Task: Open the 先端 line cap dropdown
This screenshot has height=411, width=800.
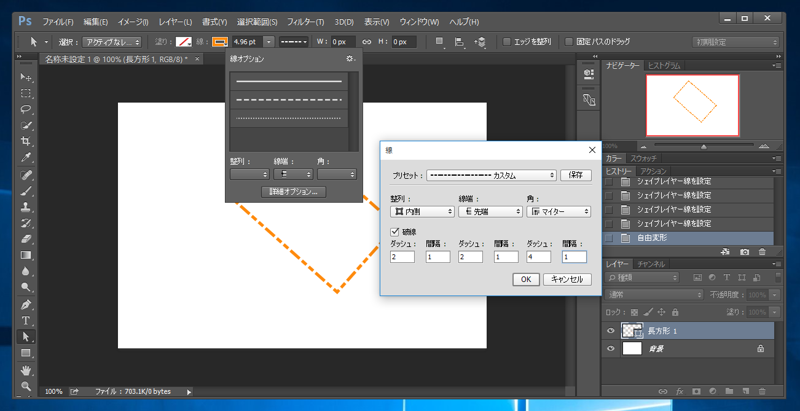Action: tap(490, 212)
